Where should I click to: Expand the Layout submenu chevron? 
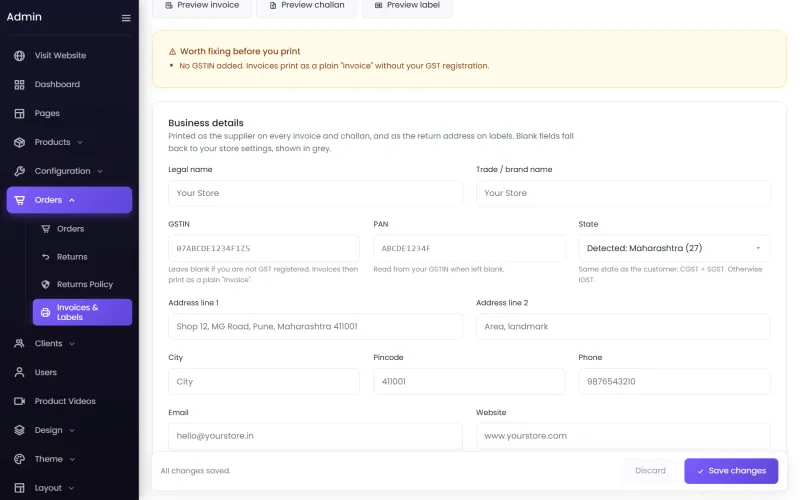click(71, 488)
